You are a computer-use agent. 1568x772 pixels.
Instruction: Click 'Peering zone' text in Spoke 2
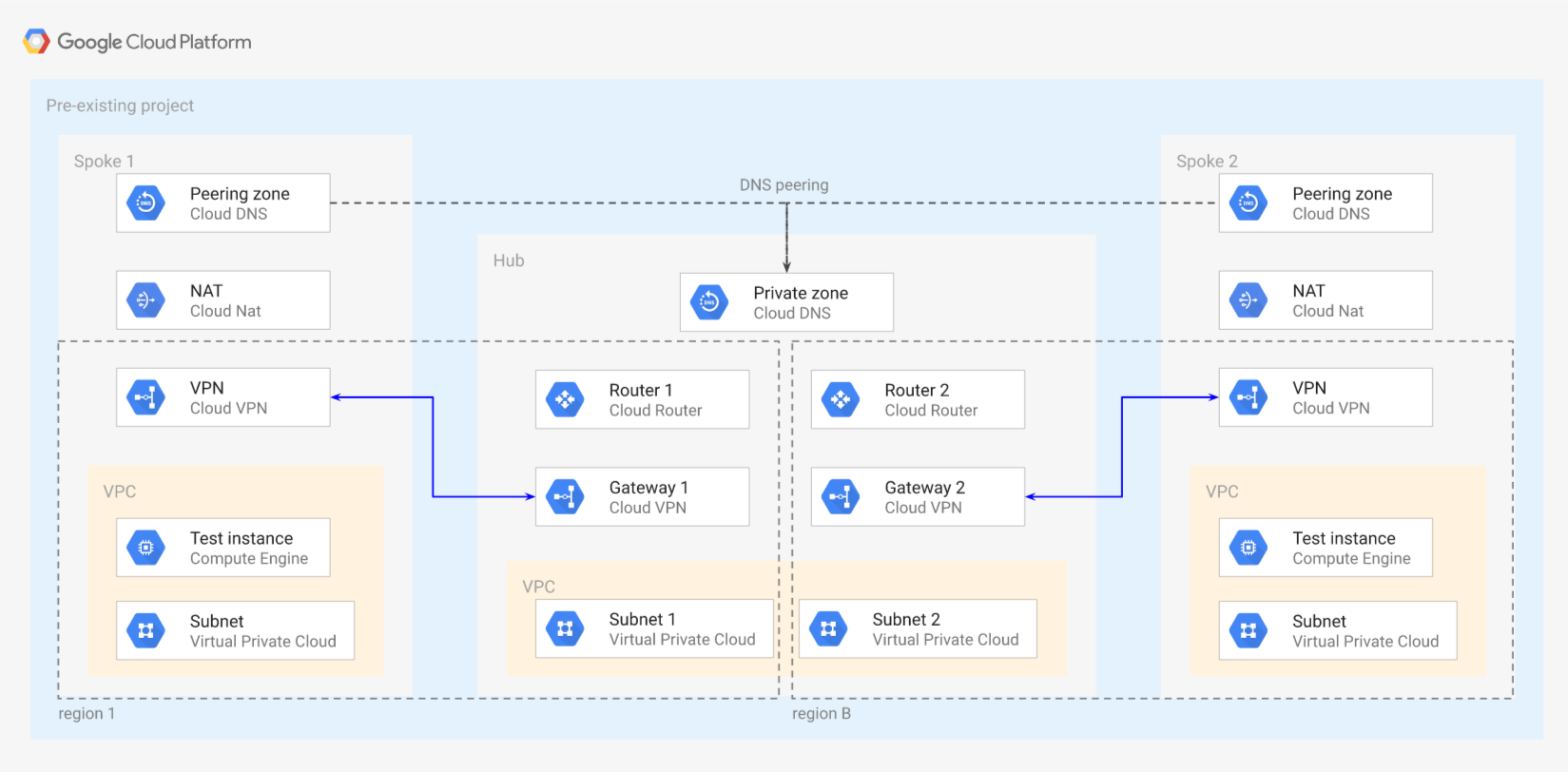click(1342, 194)
